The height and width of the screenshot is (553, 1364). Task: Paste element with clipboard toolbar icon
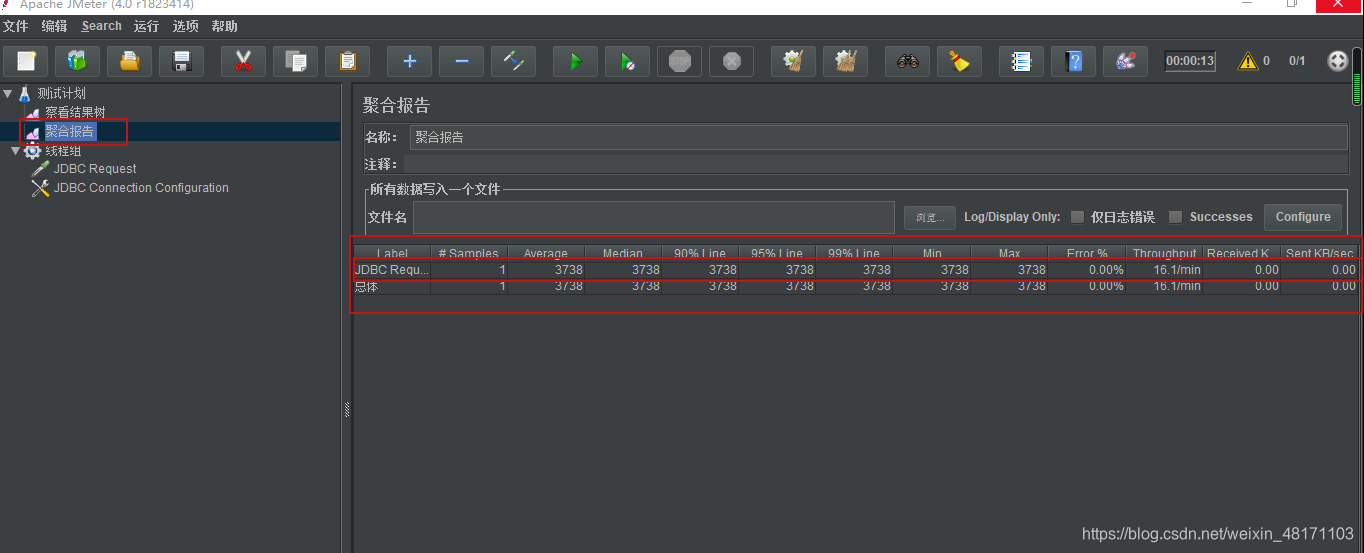(x=347, y=62)
